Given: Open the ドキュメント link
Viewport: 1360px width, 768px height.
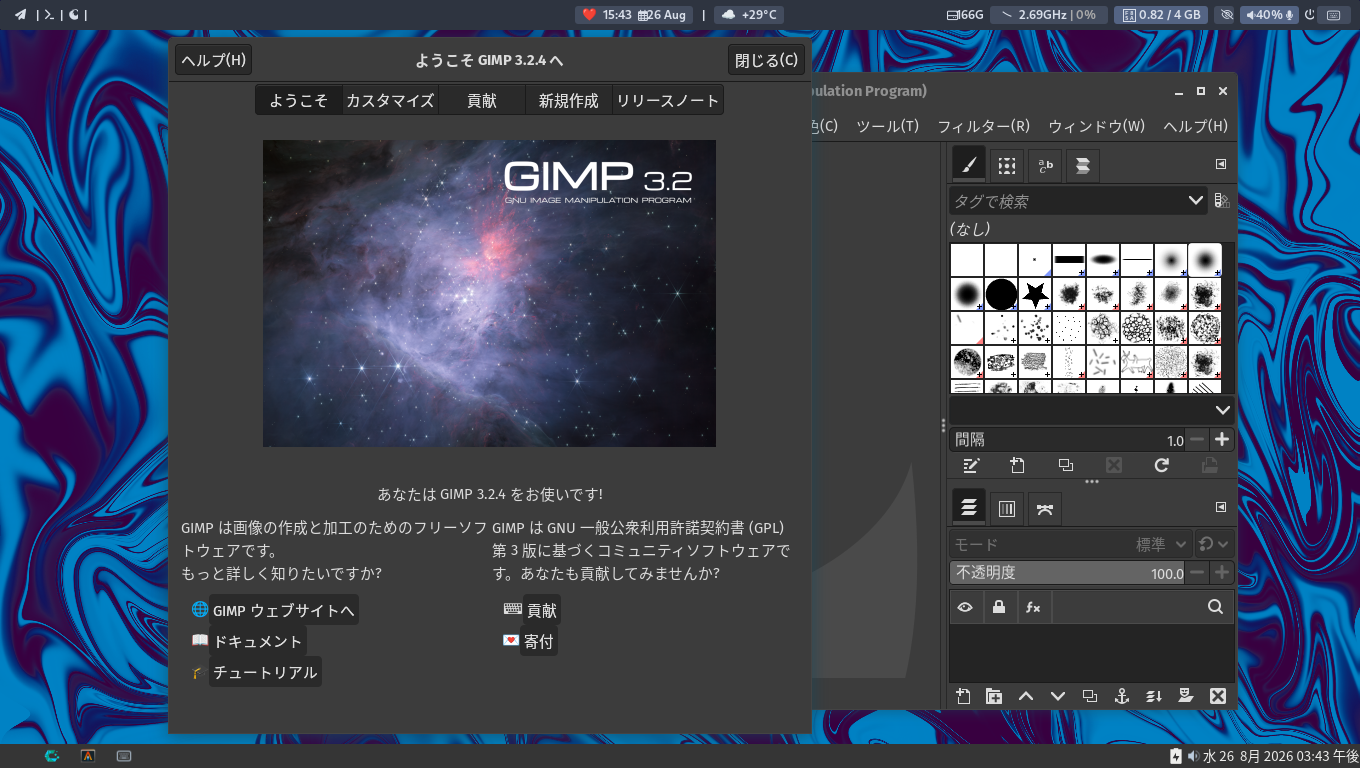Looking at the screenshot, I should tap(257, 641).
